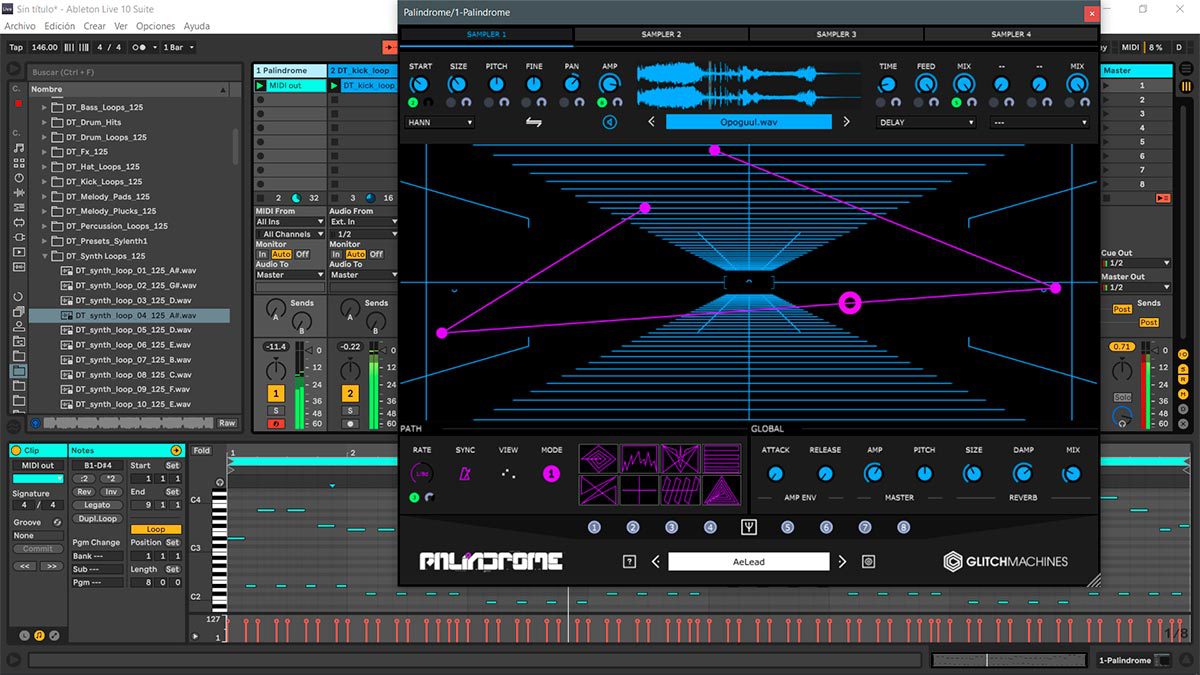Click the Legato button
This screenshot has width=1200, height=675.
click(97, 505)
